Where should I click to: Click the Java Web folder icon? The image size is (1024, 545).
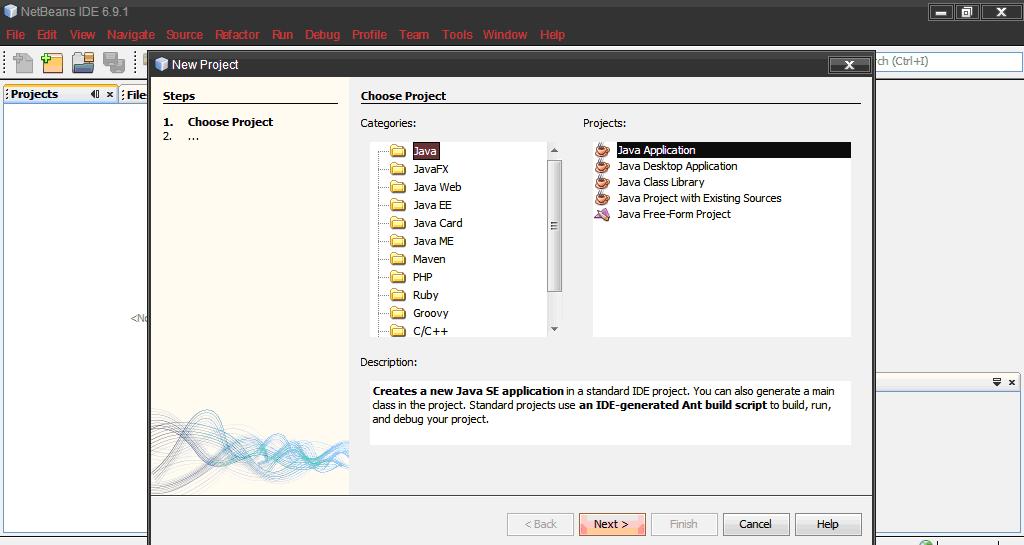click(x=398, y=187)
